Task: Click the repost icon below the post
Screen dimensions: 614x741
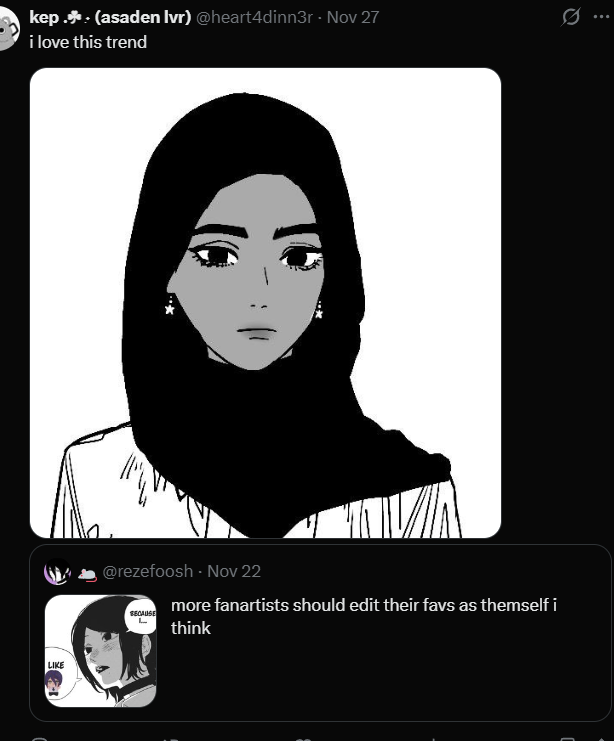Action: click(170, 738)
